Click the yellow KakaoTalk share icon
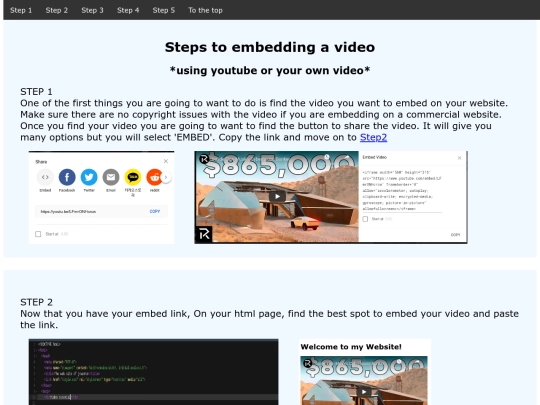Viewport: 540px width, 405px height. point(133,177)
